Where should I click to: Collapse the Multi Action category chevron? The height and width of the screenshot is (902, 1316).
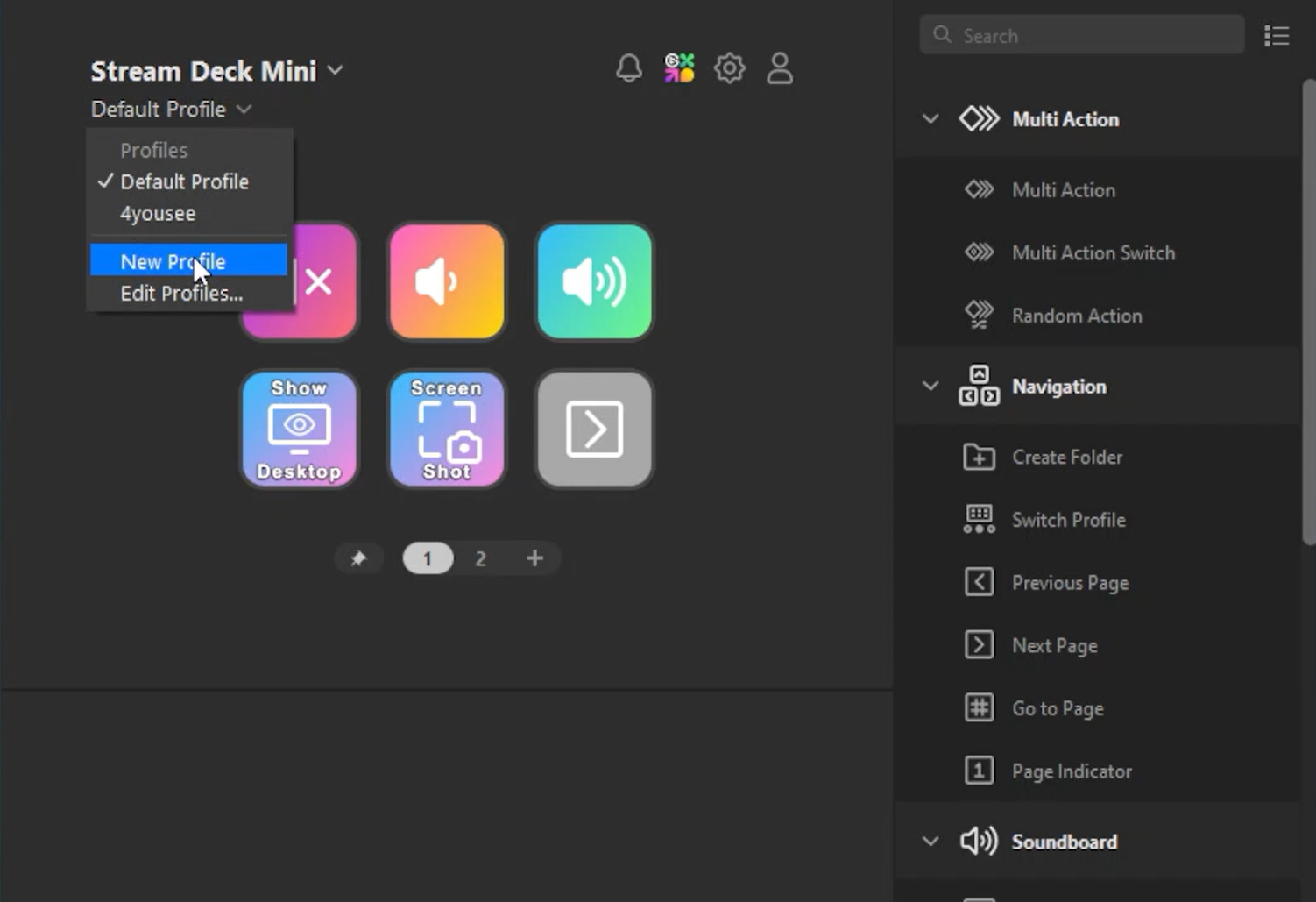point(930,118)
